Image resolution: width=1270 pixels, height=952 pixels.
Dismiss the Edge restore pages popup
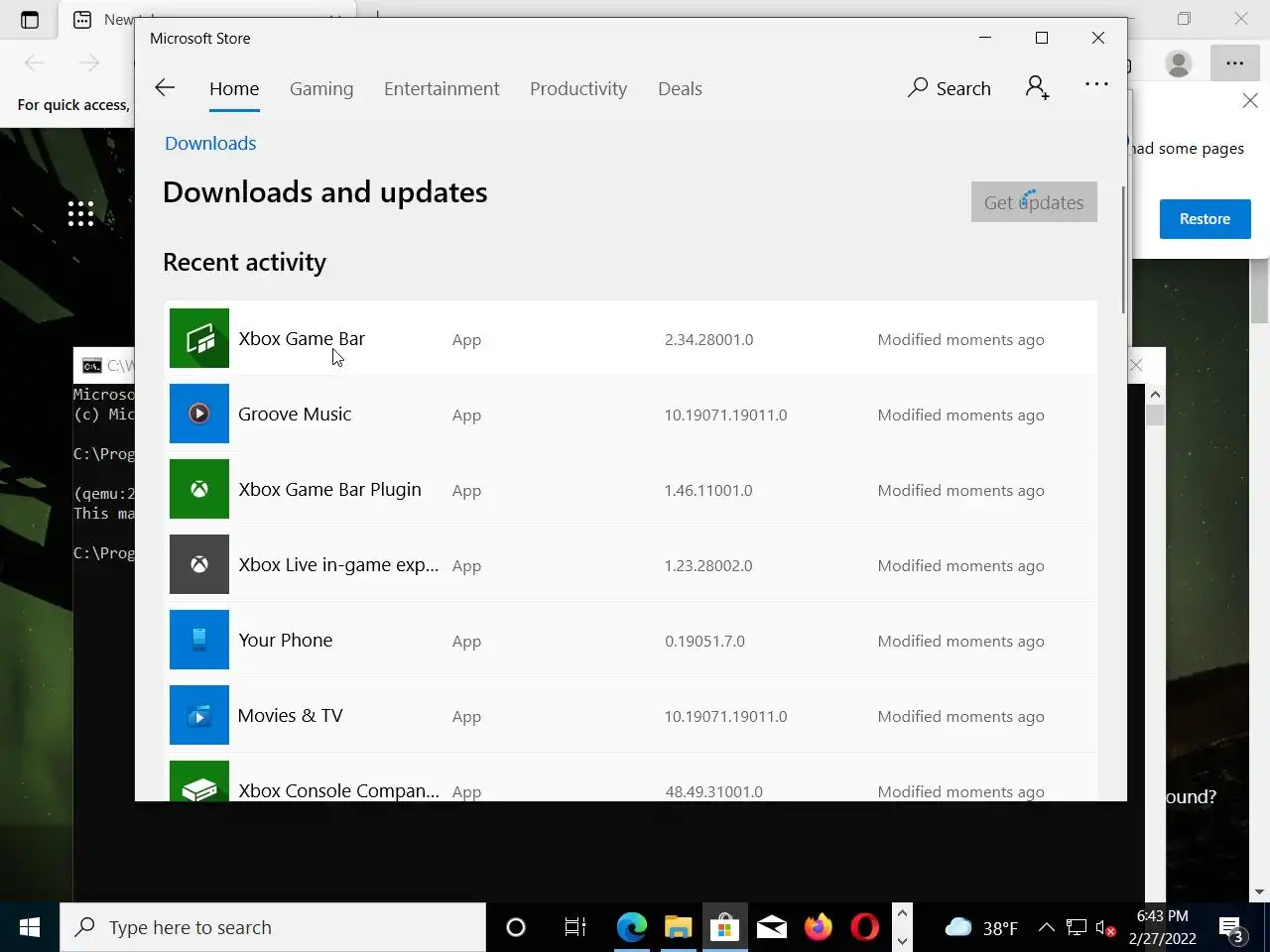tap(1250, 101)
